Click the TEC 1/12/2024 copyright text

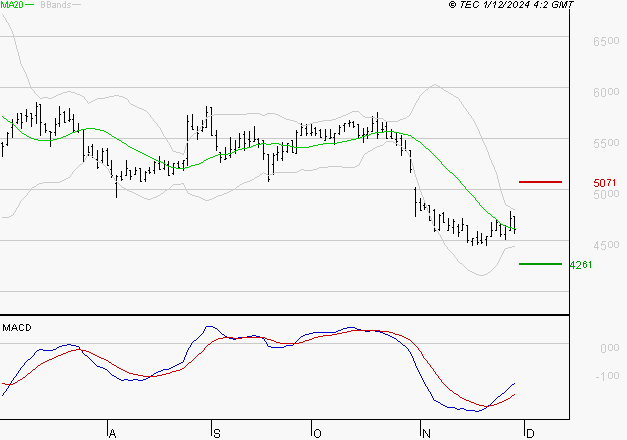coord(511,4)
